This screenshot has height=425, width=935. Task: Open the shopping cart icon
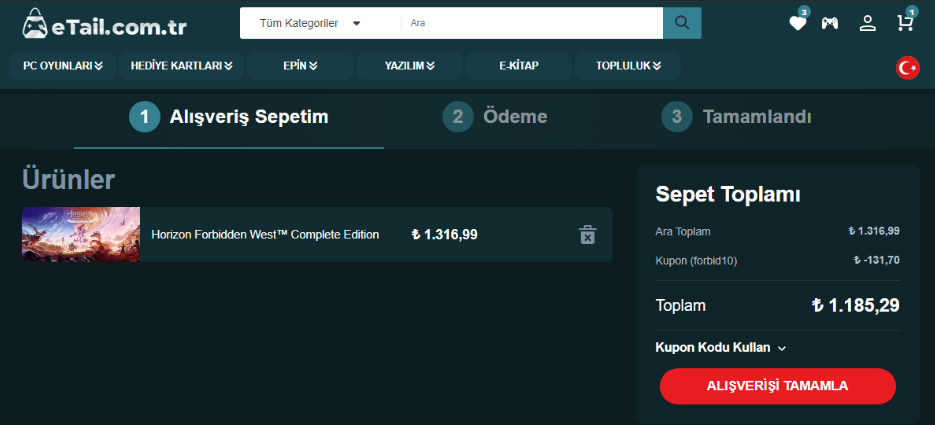coord(904,23)
